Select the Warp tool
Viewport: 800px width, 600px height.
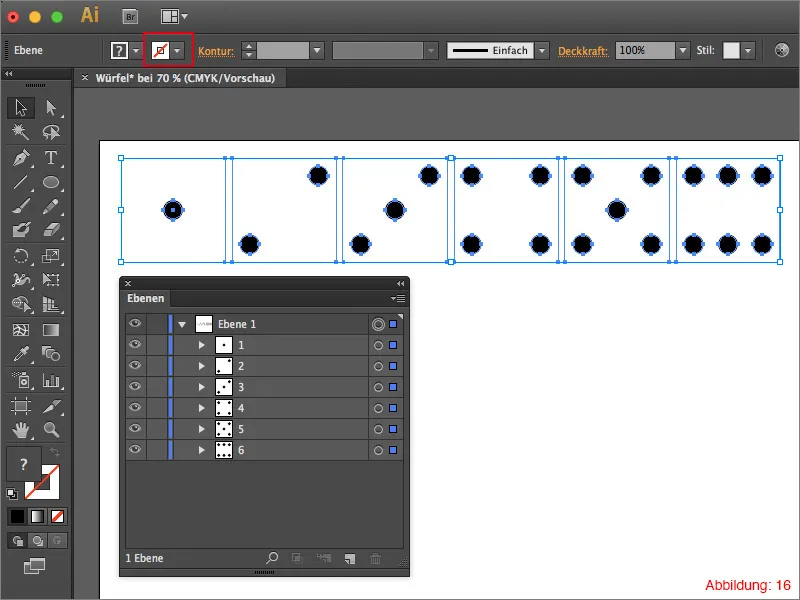(x=21, y=280)
